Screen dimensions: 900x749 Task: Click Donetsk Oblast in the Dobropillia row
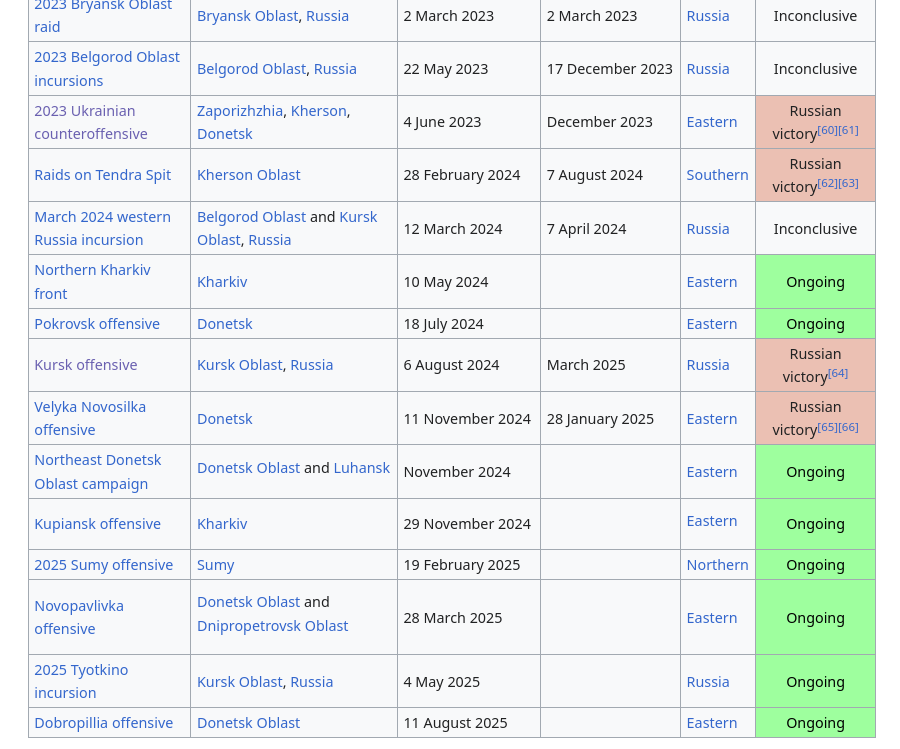coord(249,723)
